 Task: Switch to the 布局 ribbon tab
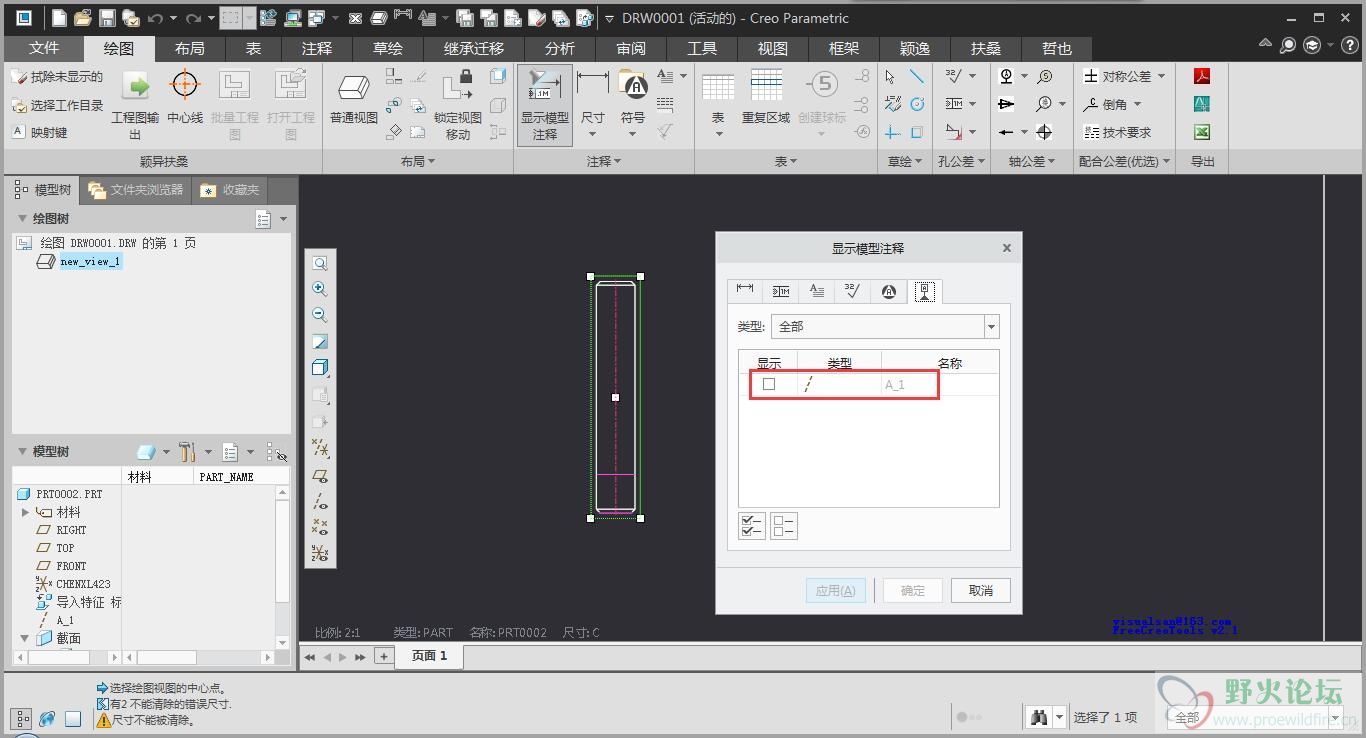tap(190, 48)
